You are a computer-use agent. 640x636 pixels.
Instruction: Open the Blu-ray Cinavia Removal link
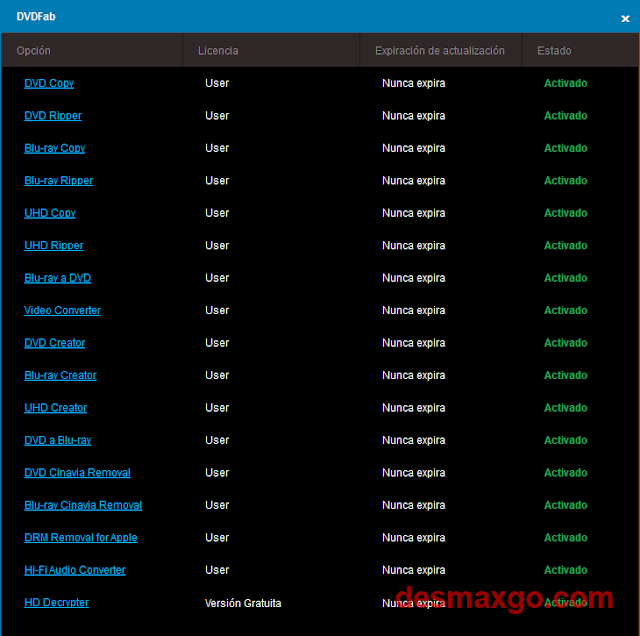[x=83, y=505]
